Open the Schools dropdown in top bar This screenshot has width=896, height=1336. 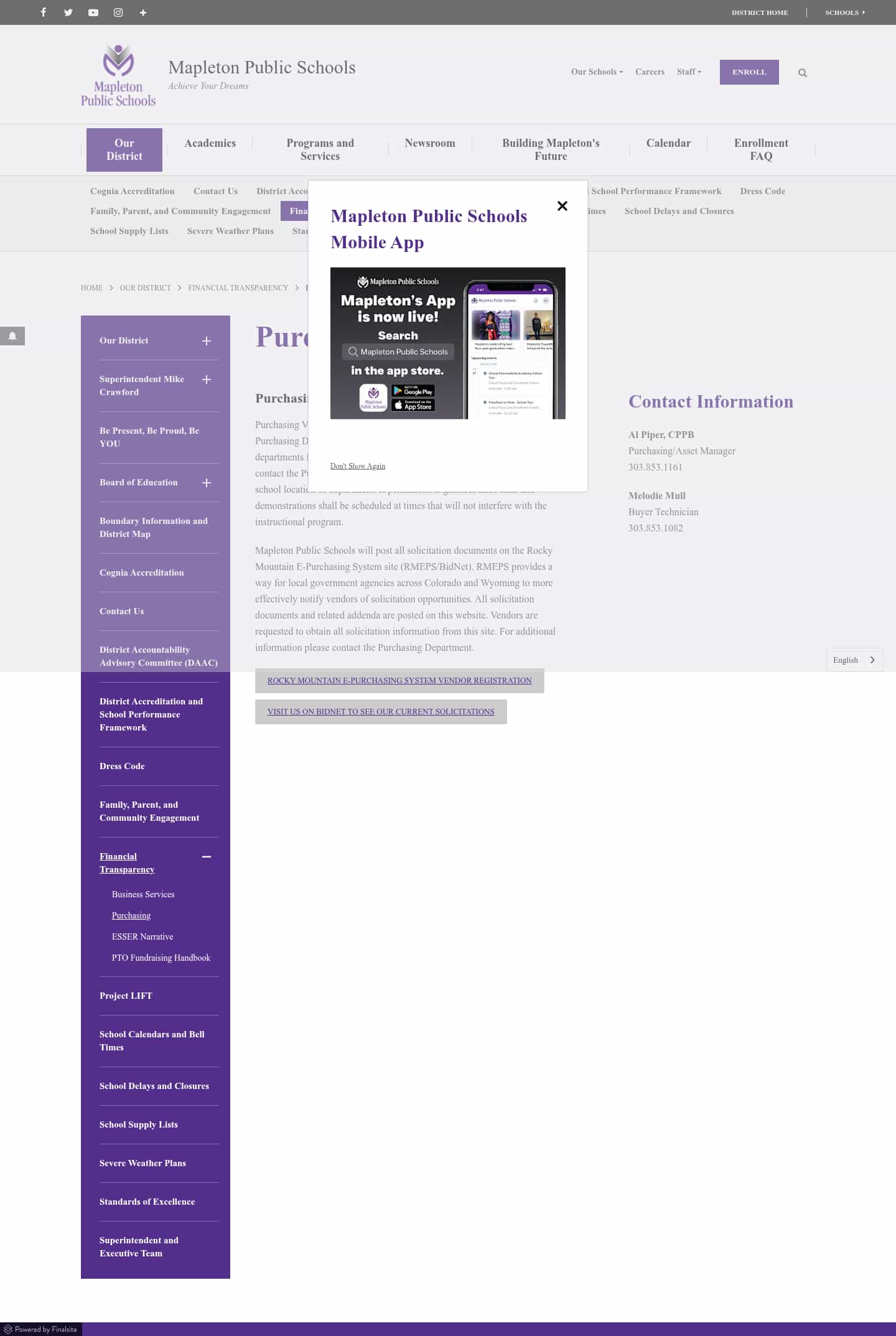tap(845, 12)
